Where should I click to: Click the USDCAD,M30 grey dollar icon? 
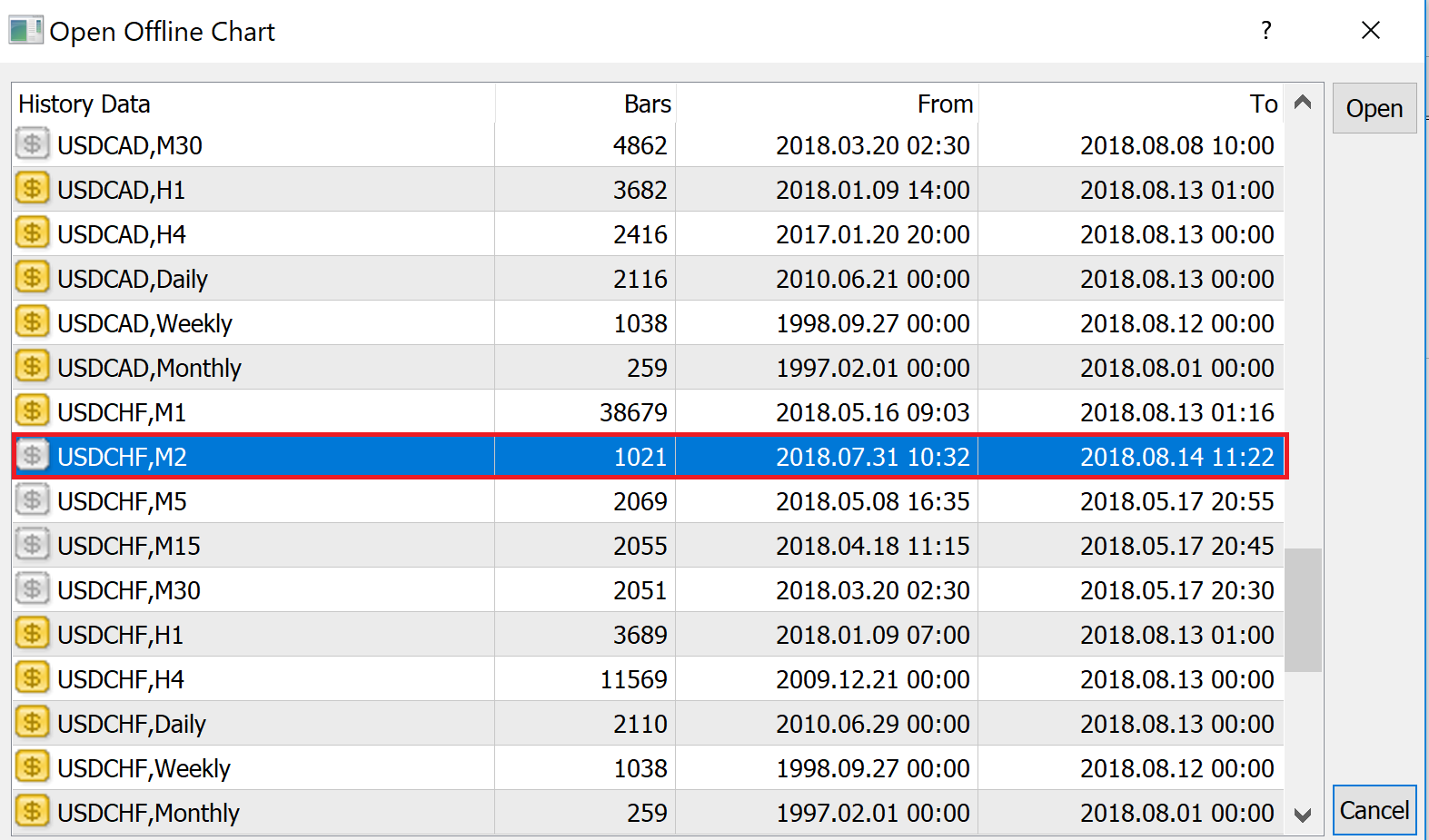[x=33, y=143]
